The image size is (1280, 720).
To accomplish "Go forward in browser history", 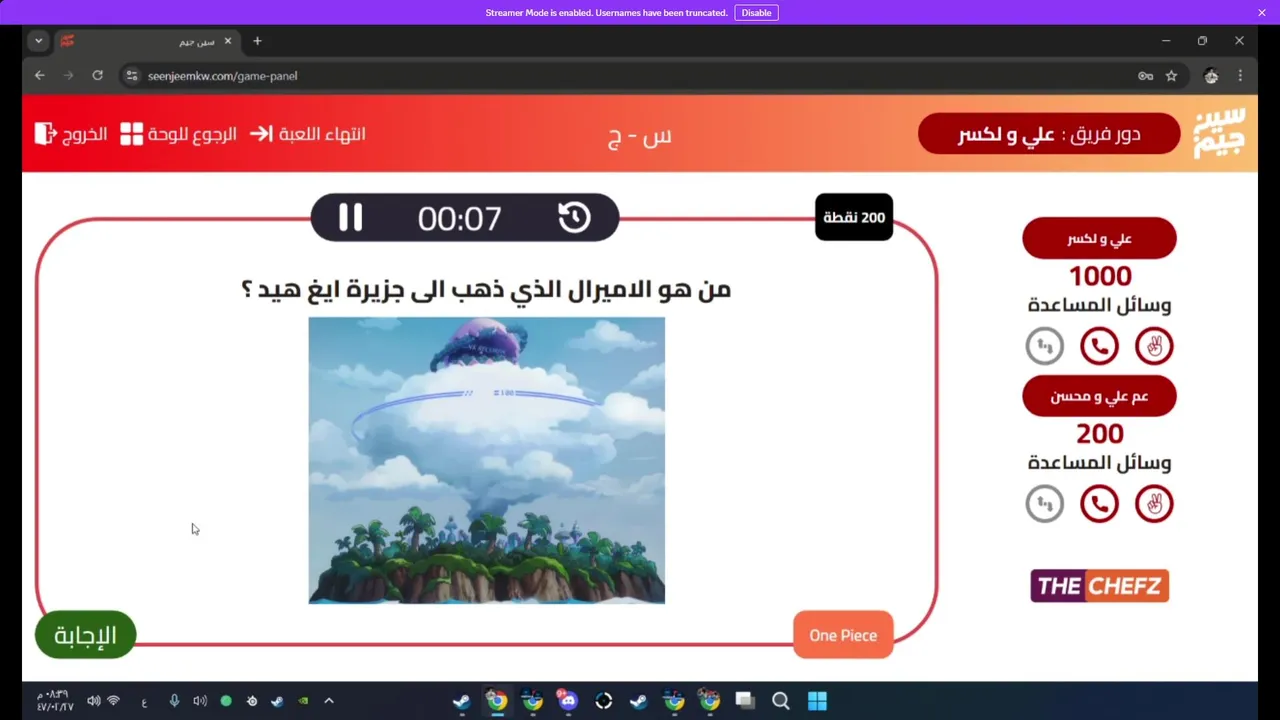I will [x=68, y=75].
